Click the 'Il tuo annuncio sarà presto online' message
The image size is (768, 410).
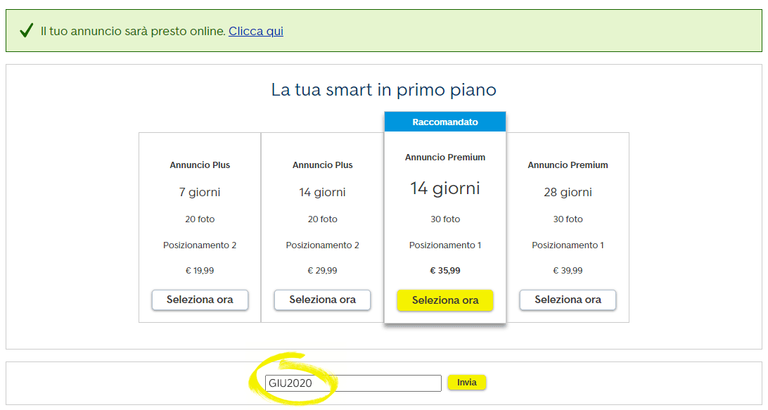pos(133,31)
